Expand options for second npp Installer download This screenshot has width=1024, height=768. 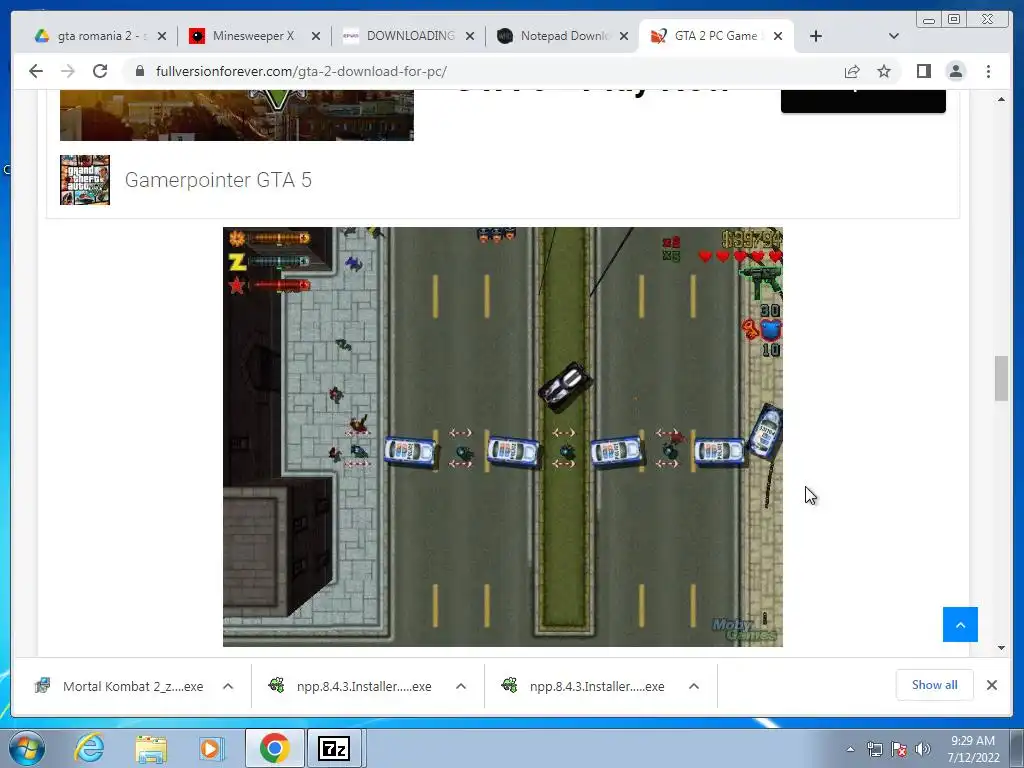694,686
